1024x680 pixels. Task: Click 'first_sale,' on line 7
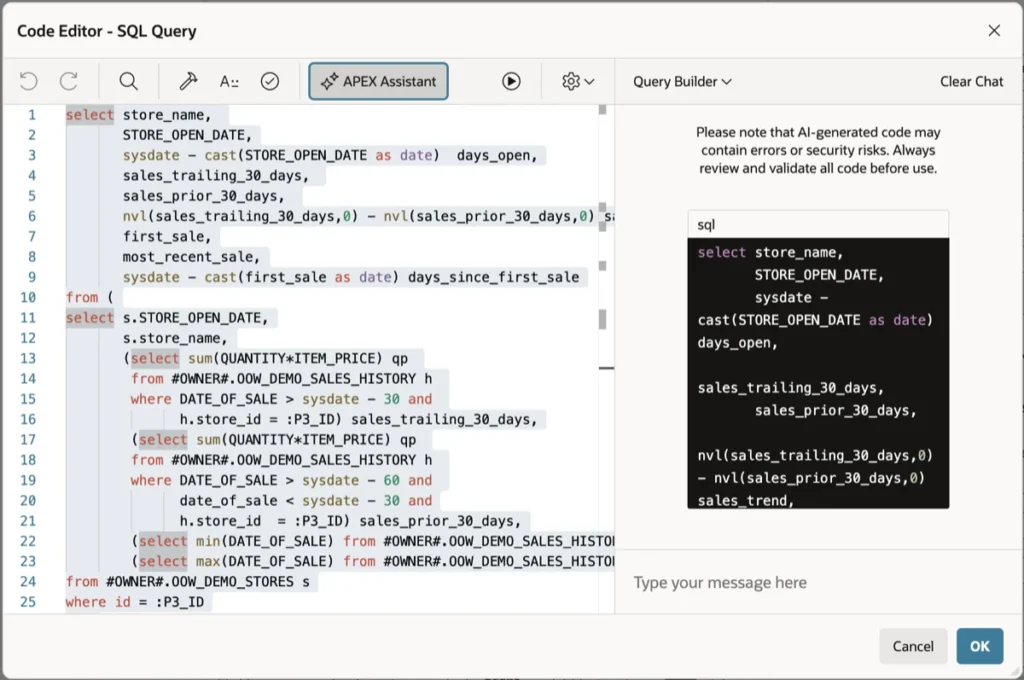167,236
